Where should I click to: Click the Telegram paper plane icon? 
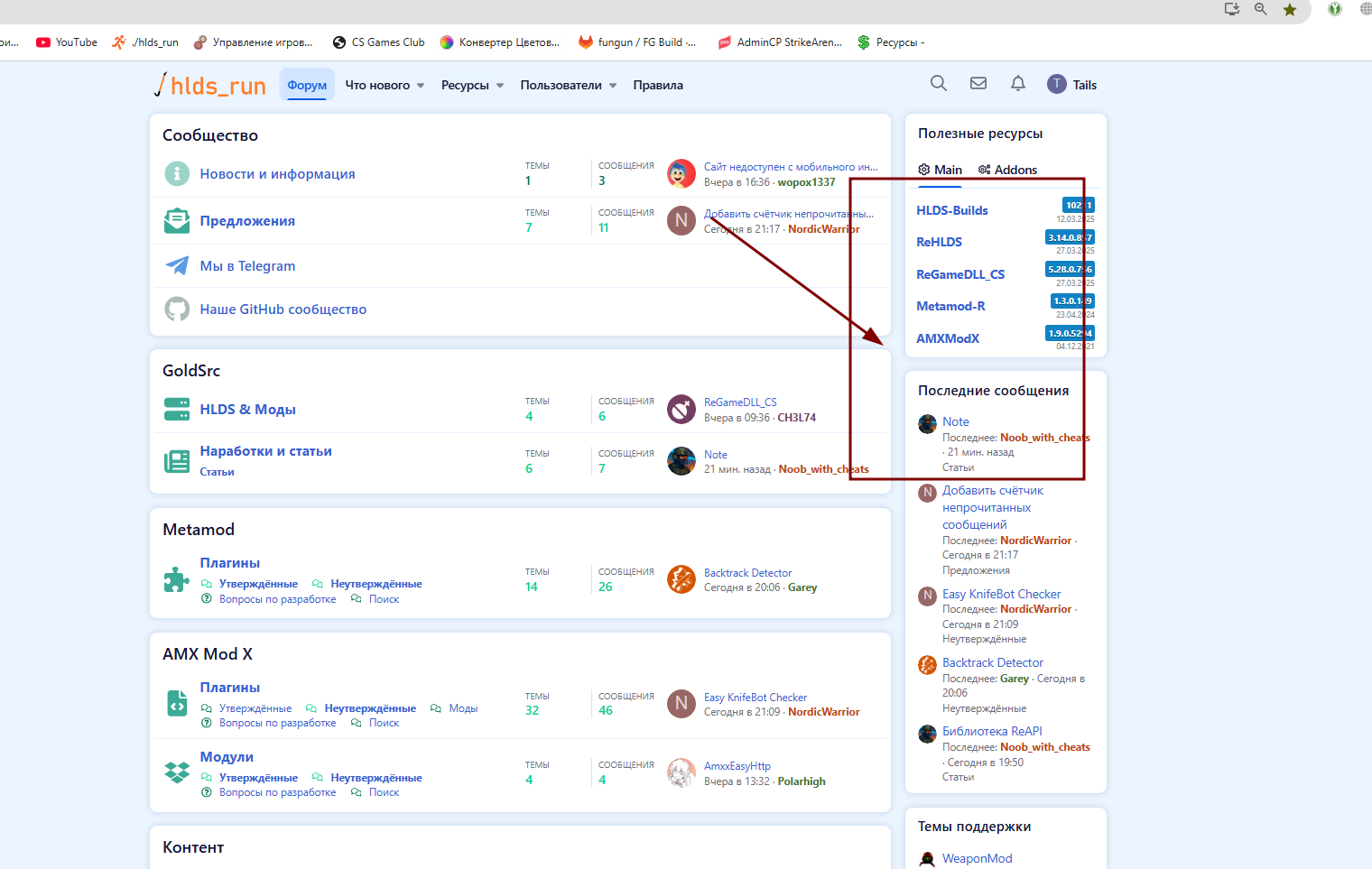[x=177, y=265]
